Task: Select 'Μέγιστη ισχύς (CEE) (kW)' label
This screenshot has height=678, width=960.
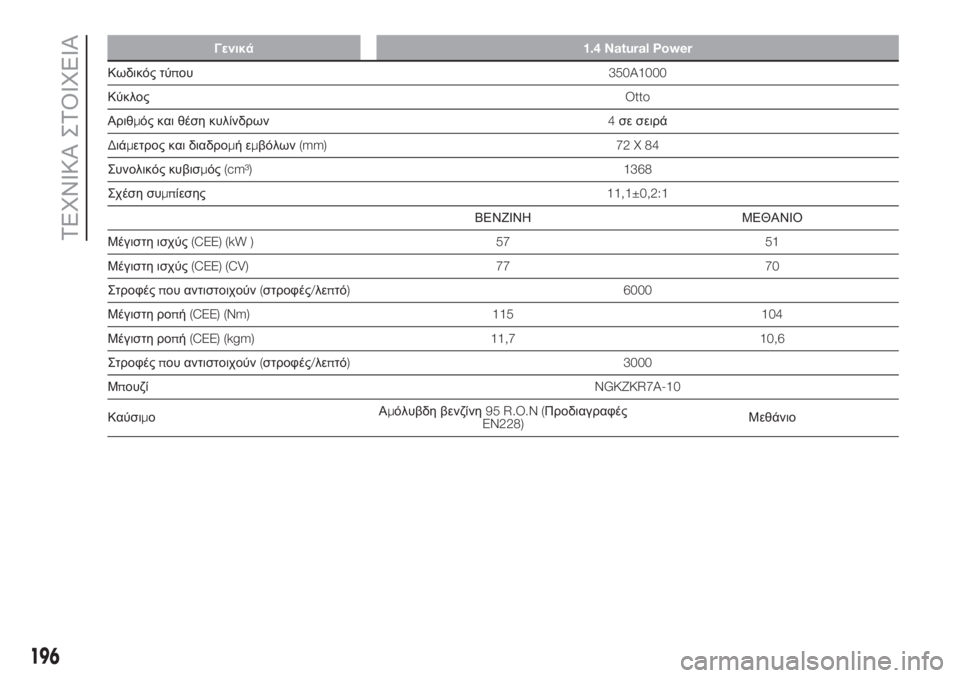Action: point(181,242)
